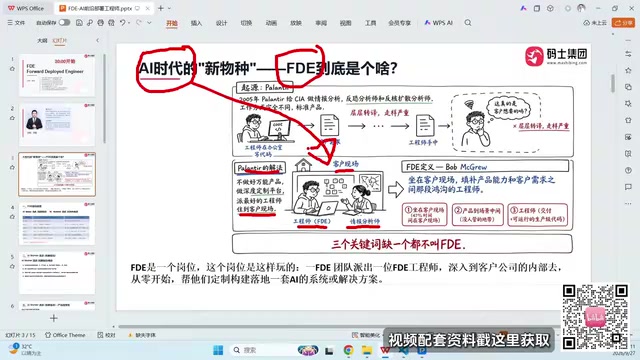Screen dimensions: 640x360
Task: Click the WPS icon on the taskbar
Action: coord(385,350)
